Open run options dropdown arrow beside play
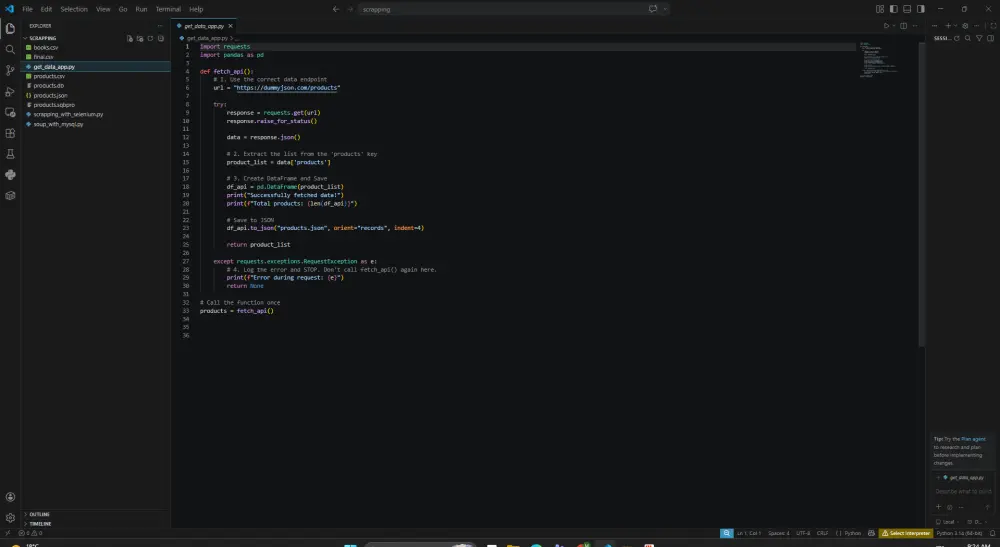The height and width of the screenshot is (547, 1000). 893,26
